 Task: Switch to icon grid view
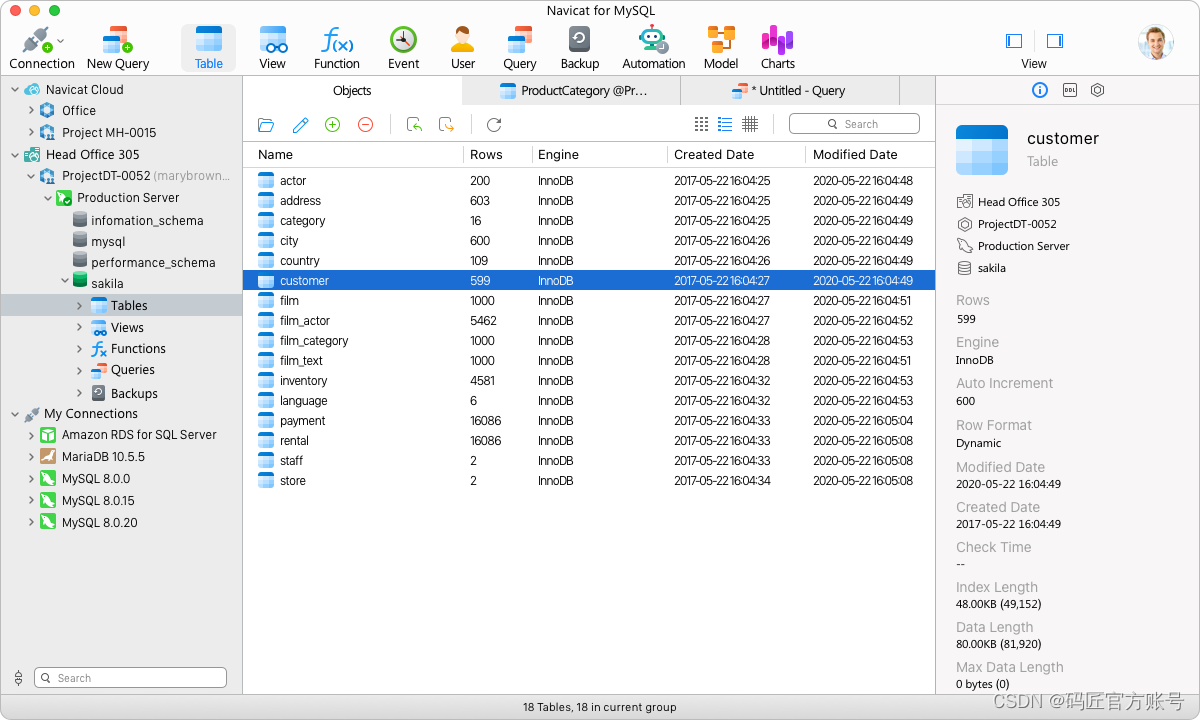701,124
